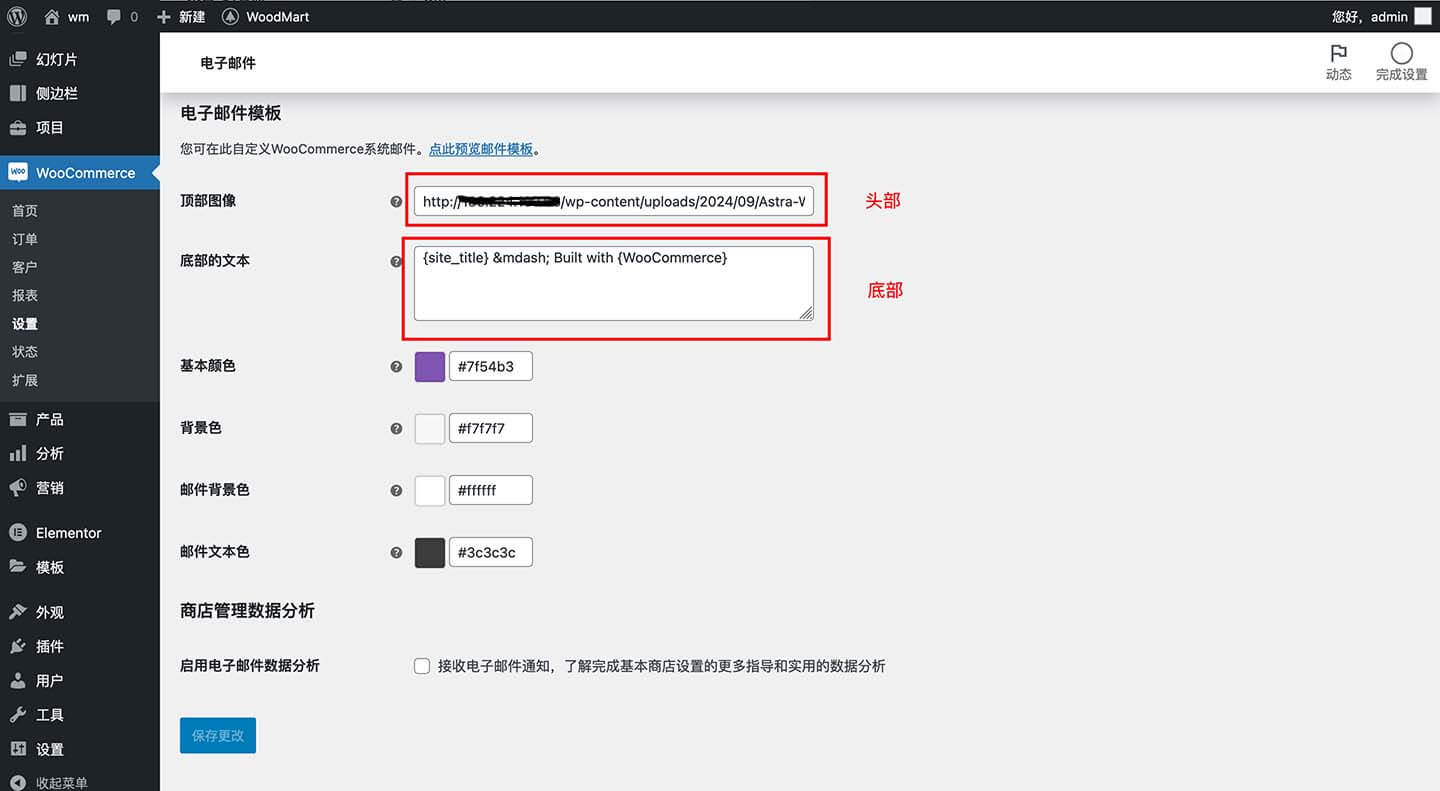Screen dimensions: 1440x791
Task: Click help icon beside 邮件背景色
Action: click(396, 491)
